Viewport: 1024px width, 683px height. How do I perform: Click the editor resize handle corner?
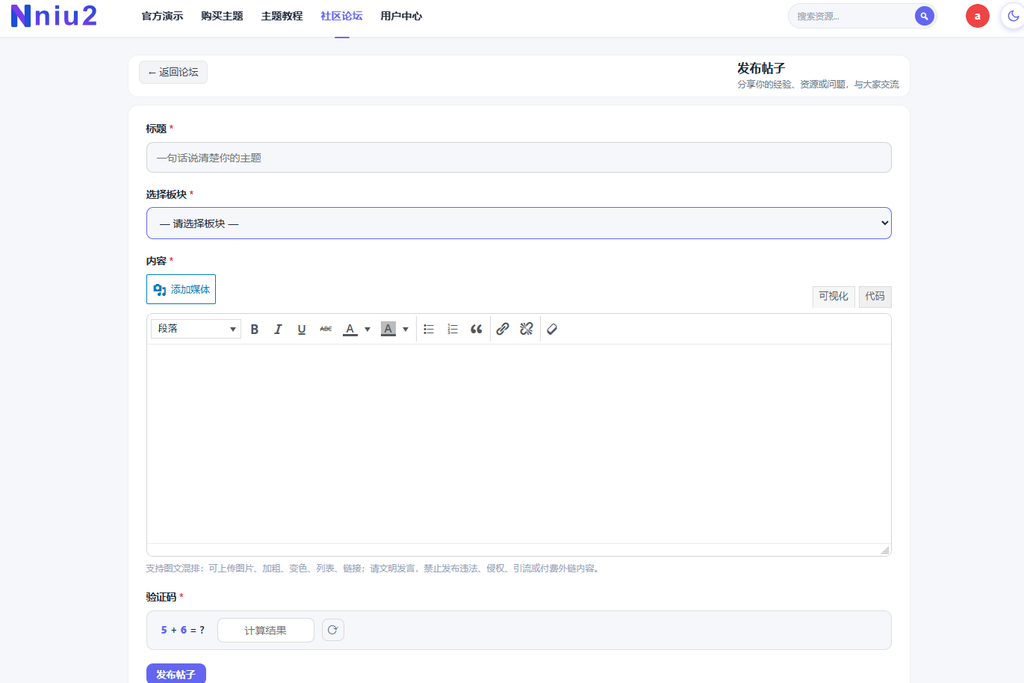click(885, 550)
